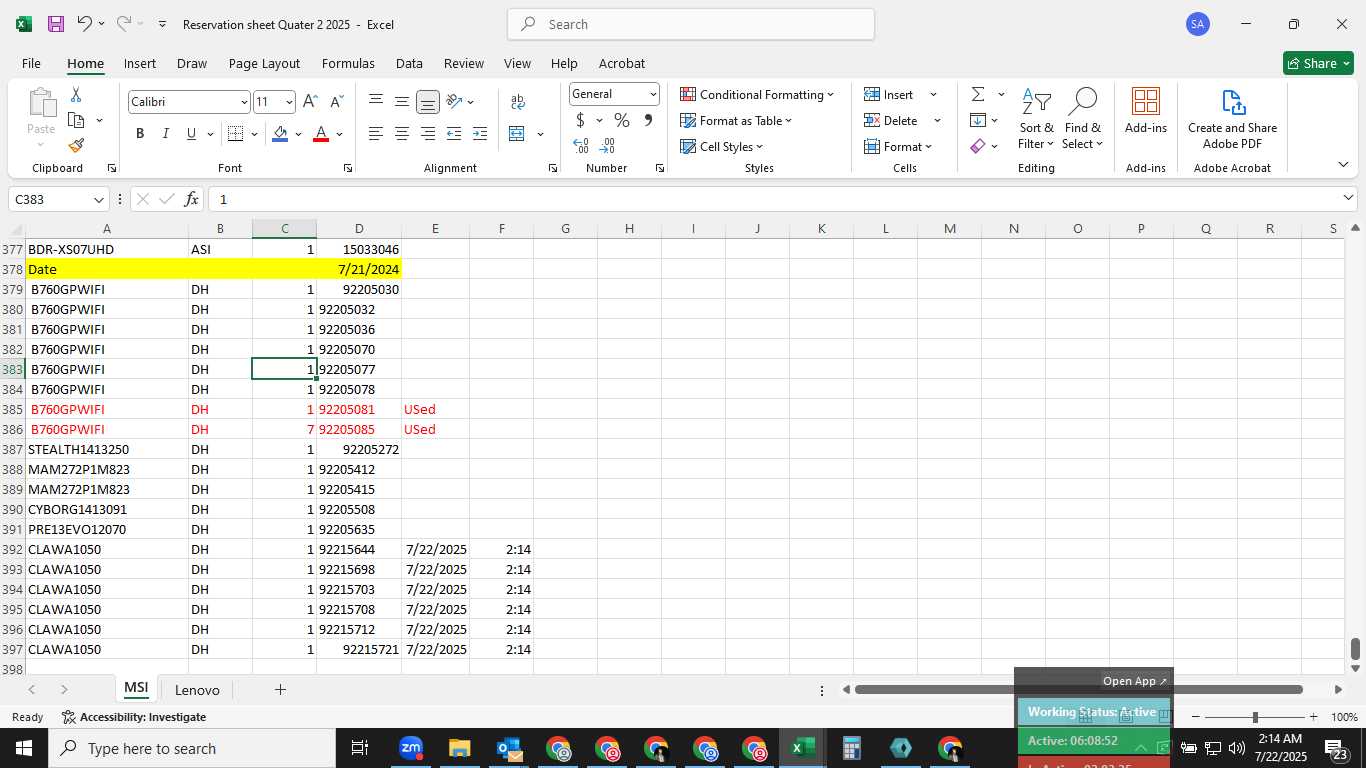Screen dimensions: 1366x768
Task: Set Top Align for the cell
Action: [x=376, y=101]
